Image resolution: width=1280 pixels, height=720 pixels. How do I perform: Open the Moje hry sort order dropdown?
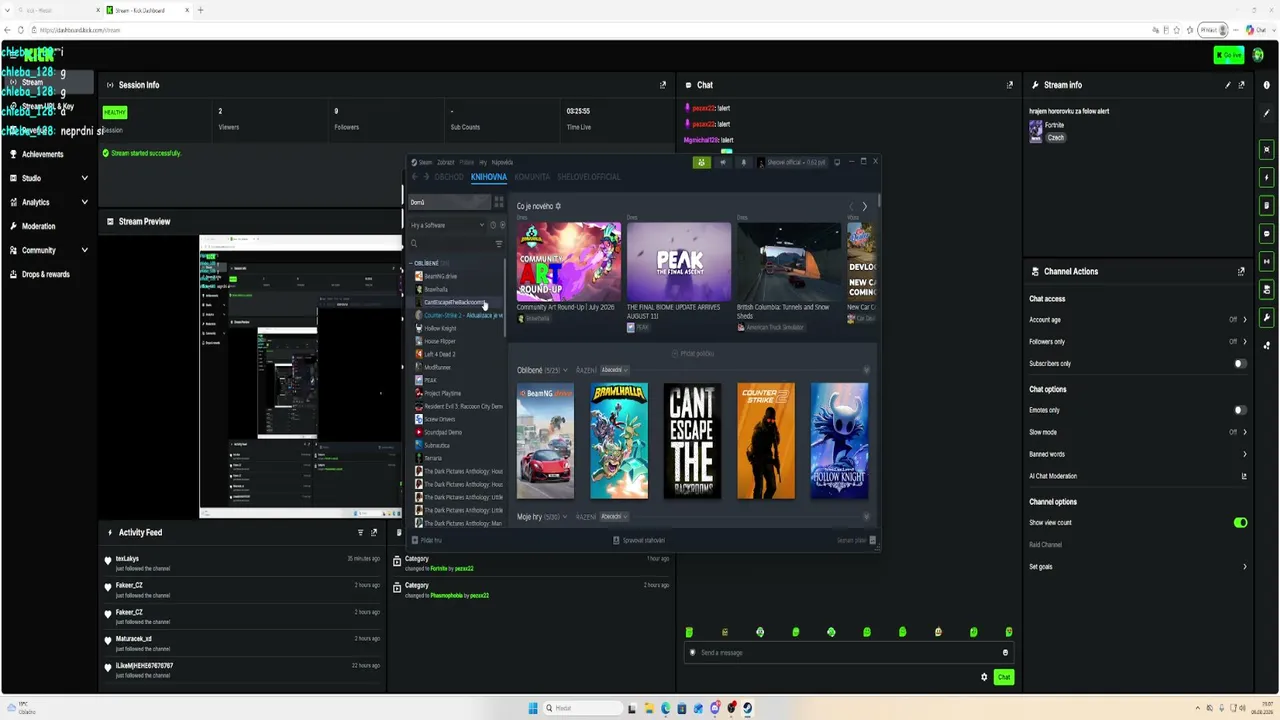(613, 517)
